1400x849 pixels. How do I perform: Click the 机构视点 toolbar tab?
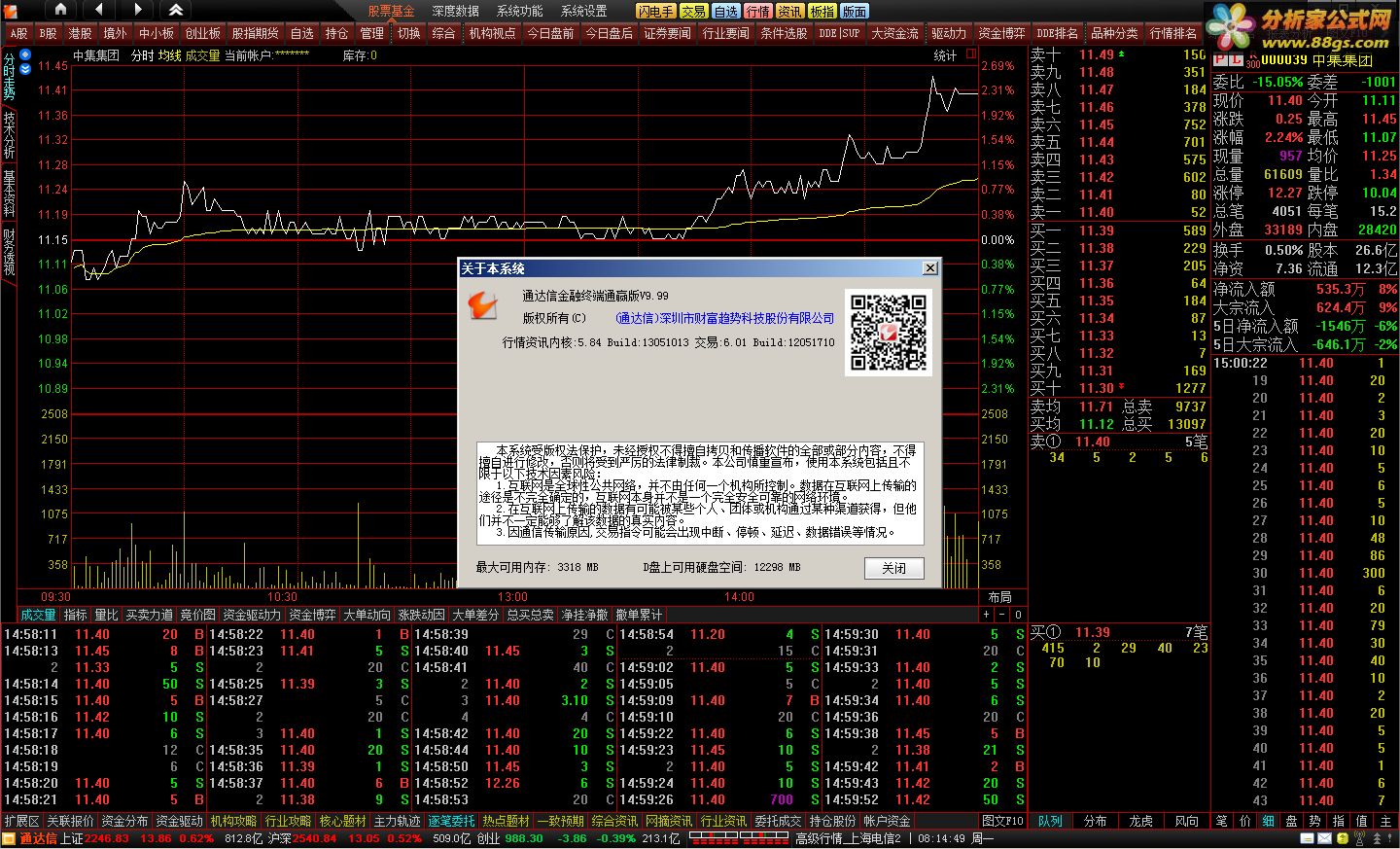(492, 33)
